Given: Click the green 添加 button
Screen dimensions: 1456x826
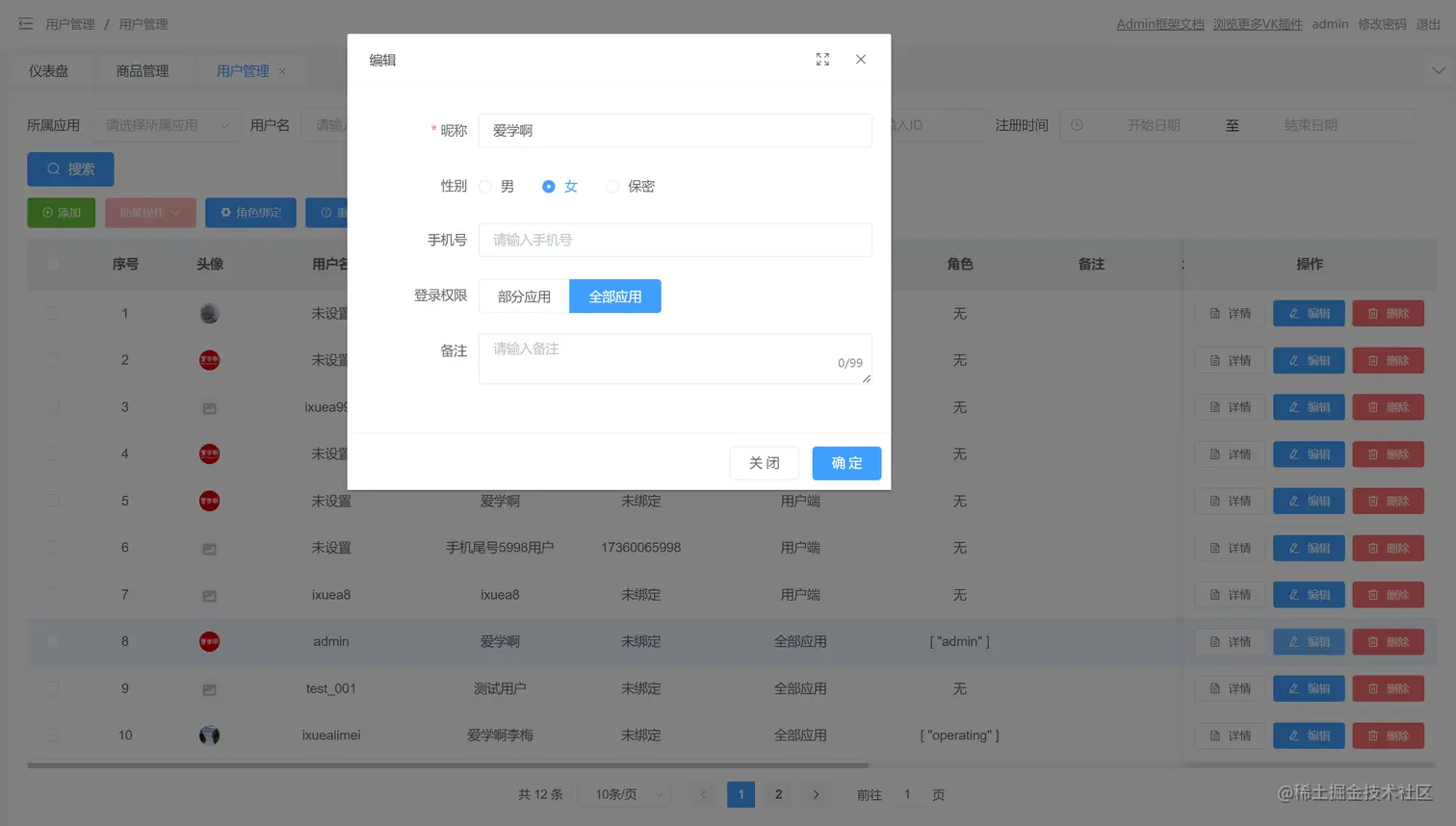Looking at the screenshot, I should click(61, 213).
